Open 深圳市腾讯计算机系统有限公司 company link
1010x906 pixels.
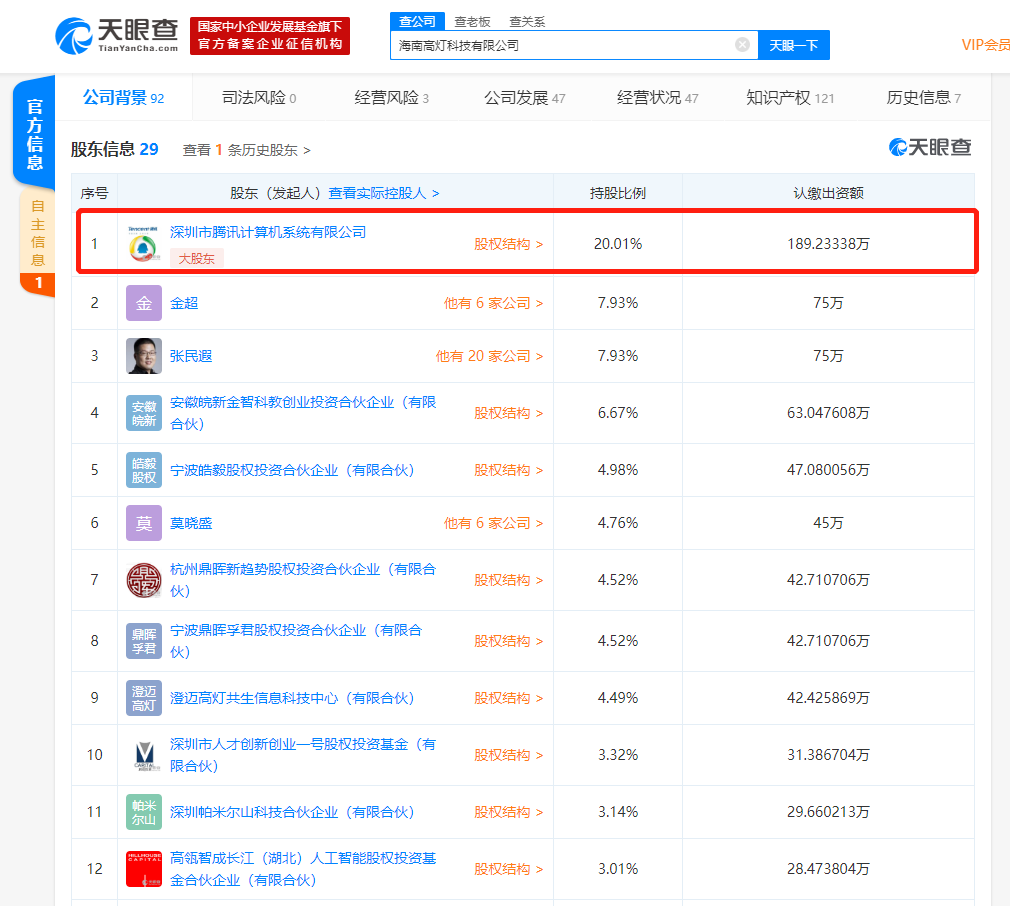click(x=268, y=232)
